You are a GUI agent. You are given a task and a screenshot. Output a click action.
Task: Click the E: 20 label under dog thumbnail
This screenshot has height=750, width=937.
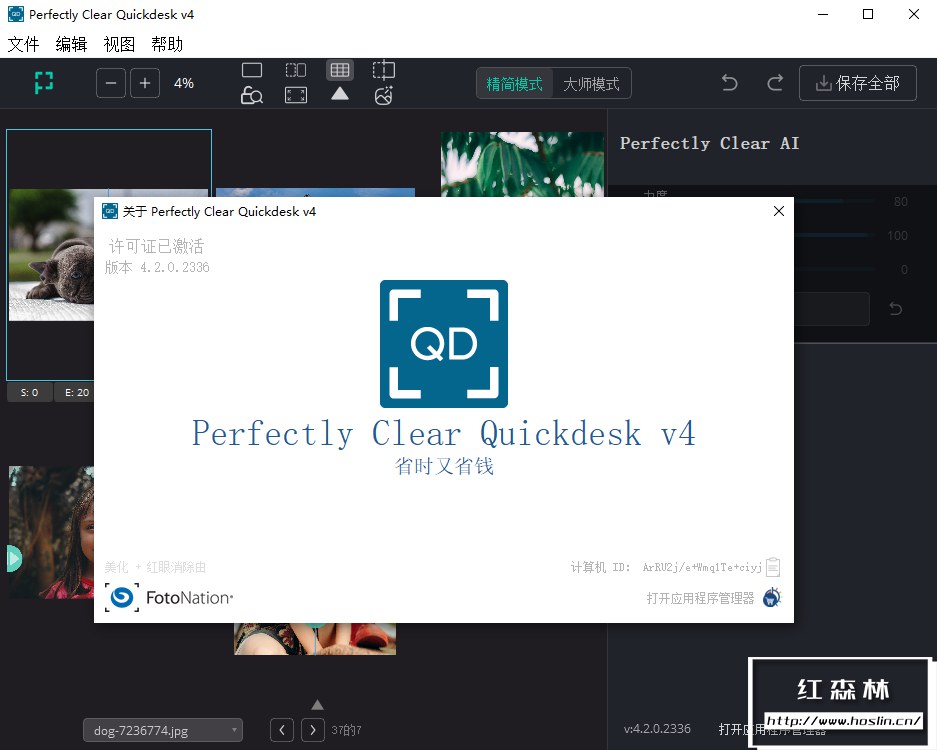click(x=75, y=393)
